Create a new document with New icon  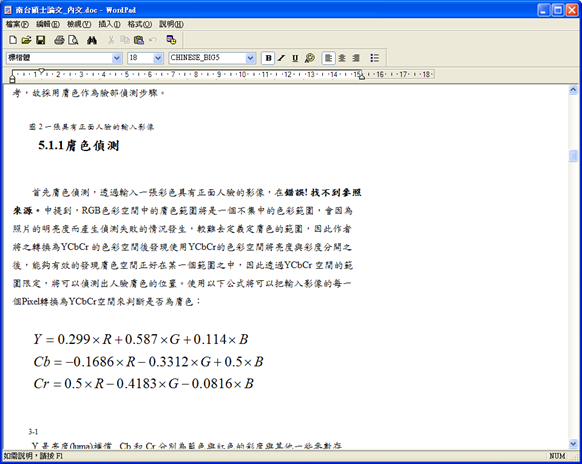pyautogui.click(x=13, y=40)
